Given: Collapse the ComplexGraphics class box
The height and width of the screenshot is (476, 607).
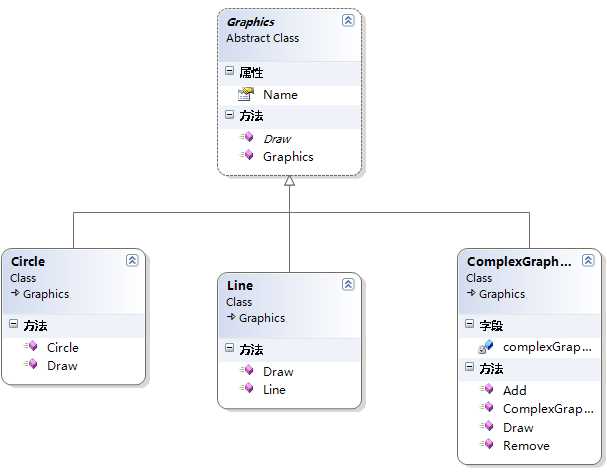Looking at the screenshot, I should 588,260.
